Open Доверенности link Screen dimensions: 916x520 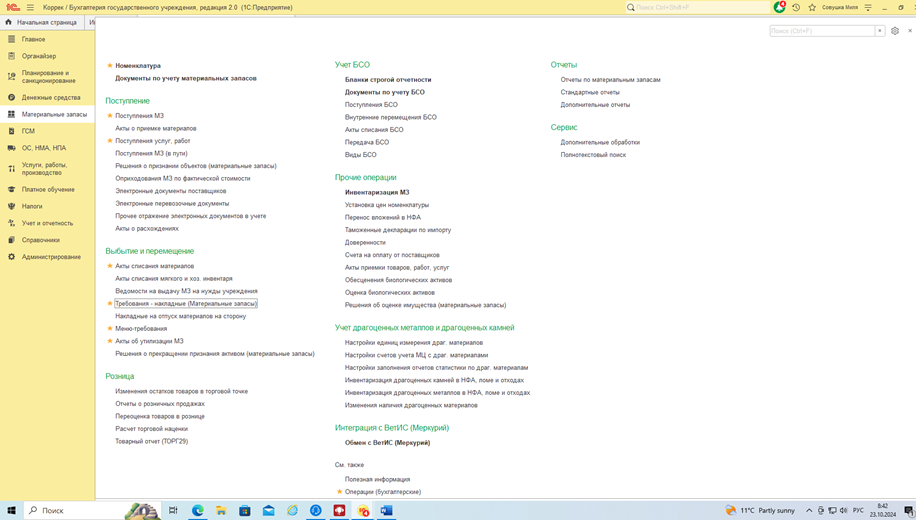pyautogui.click(x=365, y=242)
